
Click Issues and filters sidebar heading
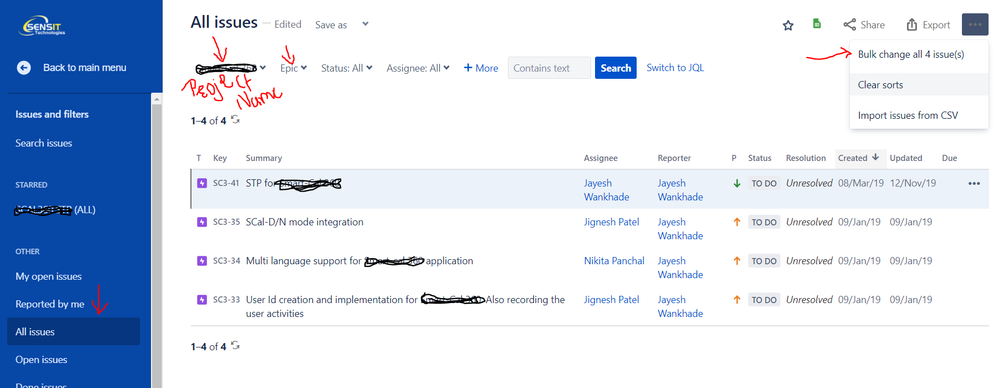click(52, 114)
